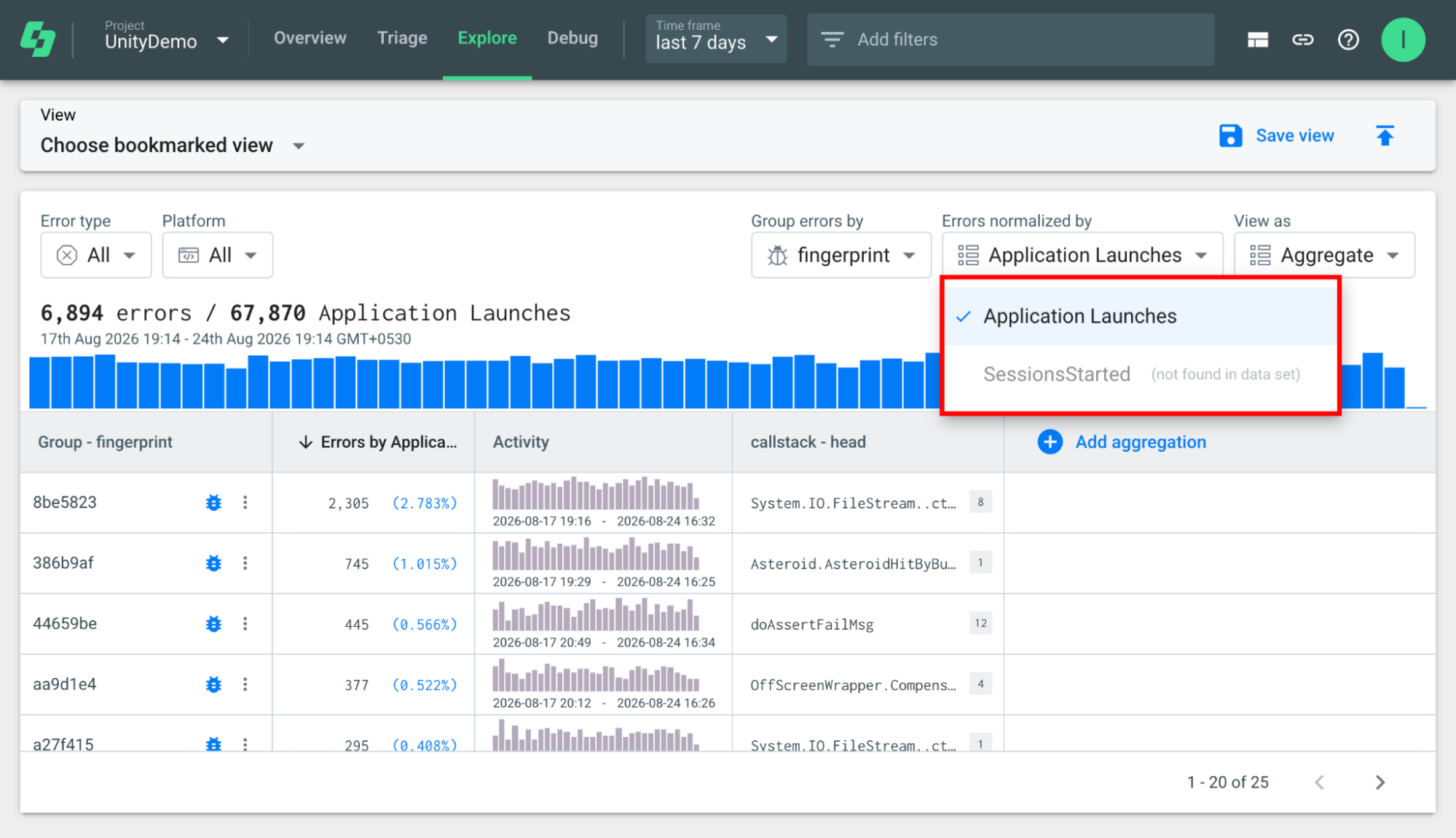The height and width of the screenshot is (838, 1456).
Task: Copy link via chain icon
Action: click(1302, 40)
